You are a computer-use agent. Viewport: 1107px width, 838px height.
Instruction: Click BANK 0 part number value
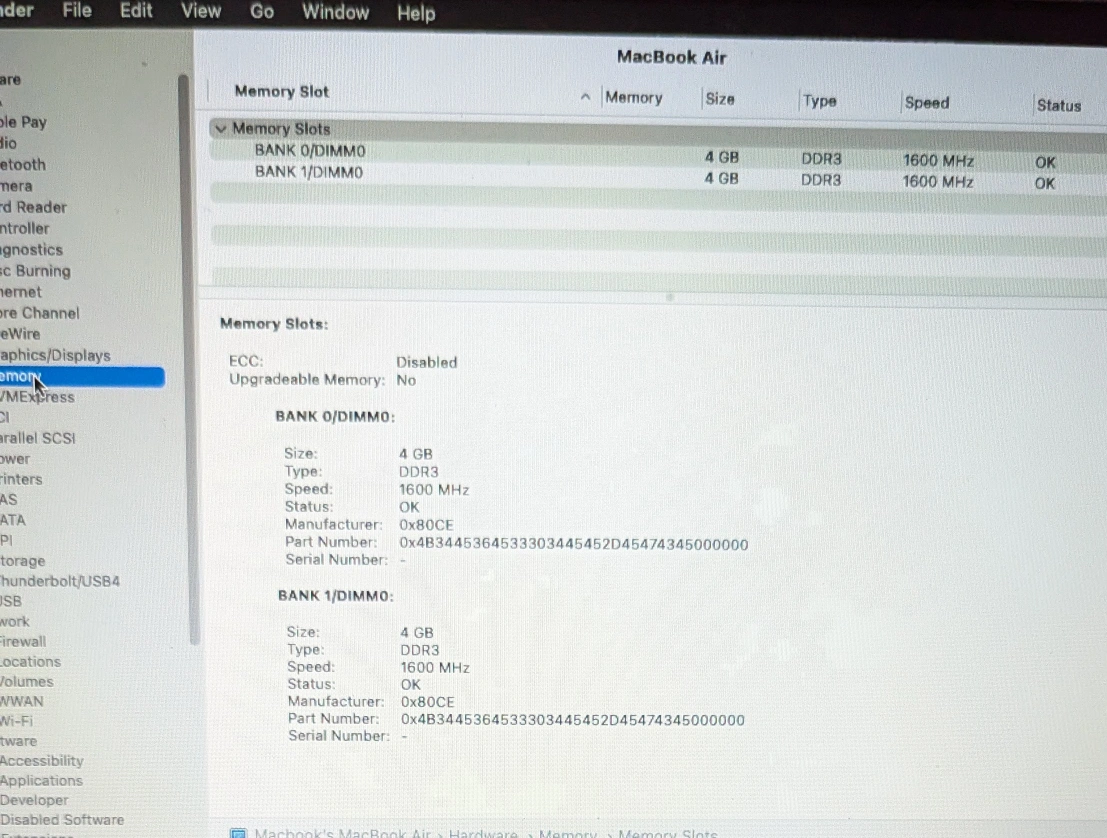[x=573, y=544]
